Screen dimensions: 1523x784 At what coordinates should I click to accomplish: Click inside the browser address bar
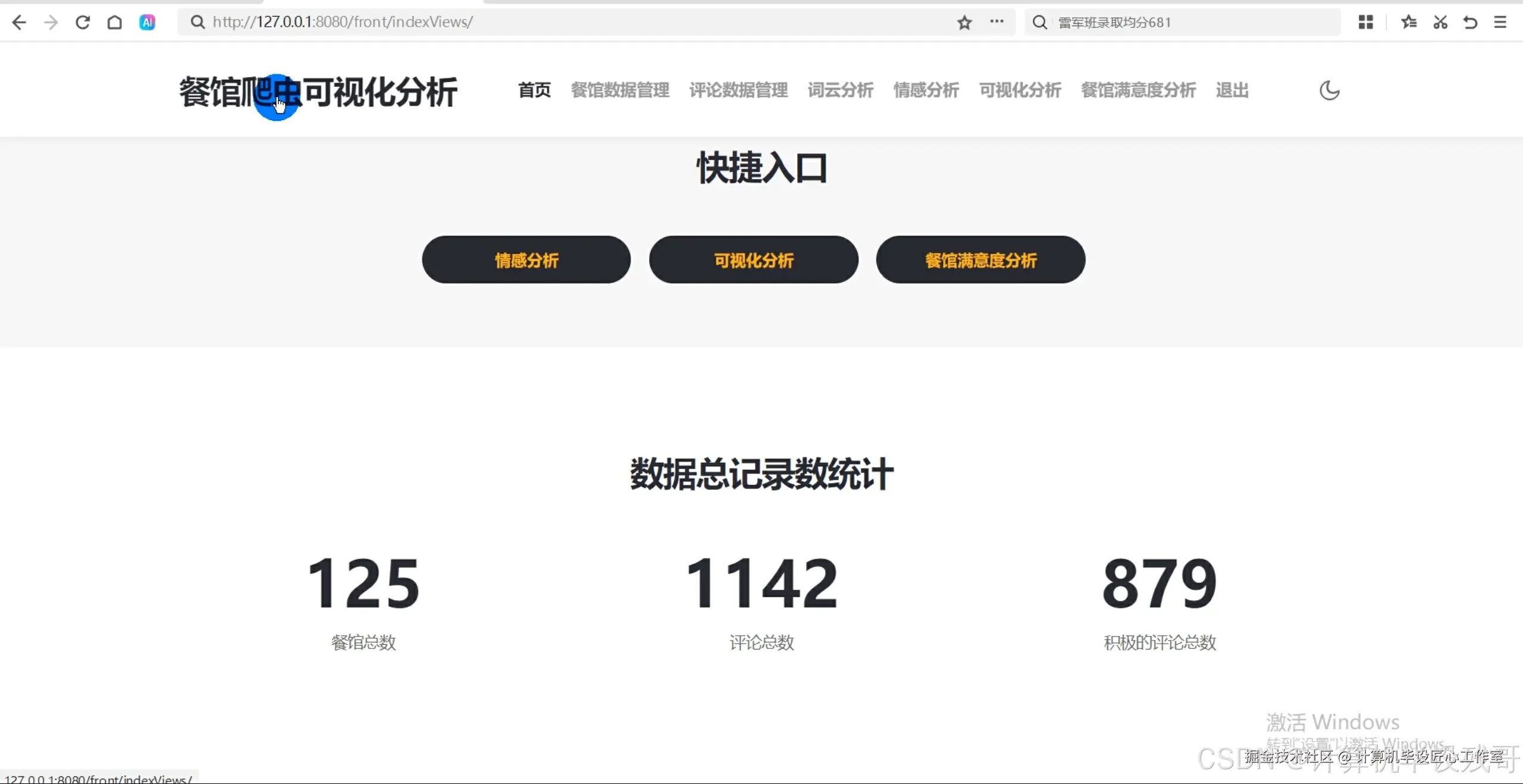pyautogui.click(x=535, y=22)
